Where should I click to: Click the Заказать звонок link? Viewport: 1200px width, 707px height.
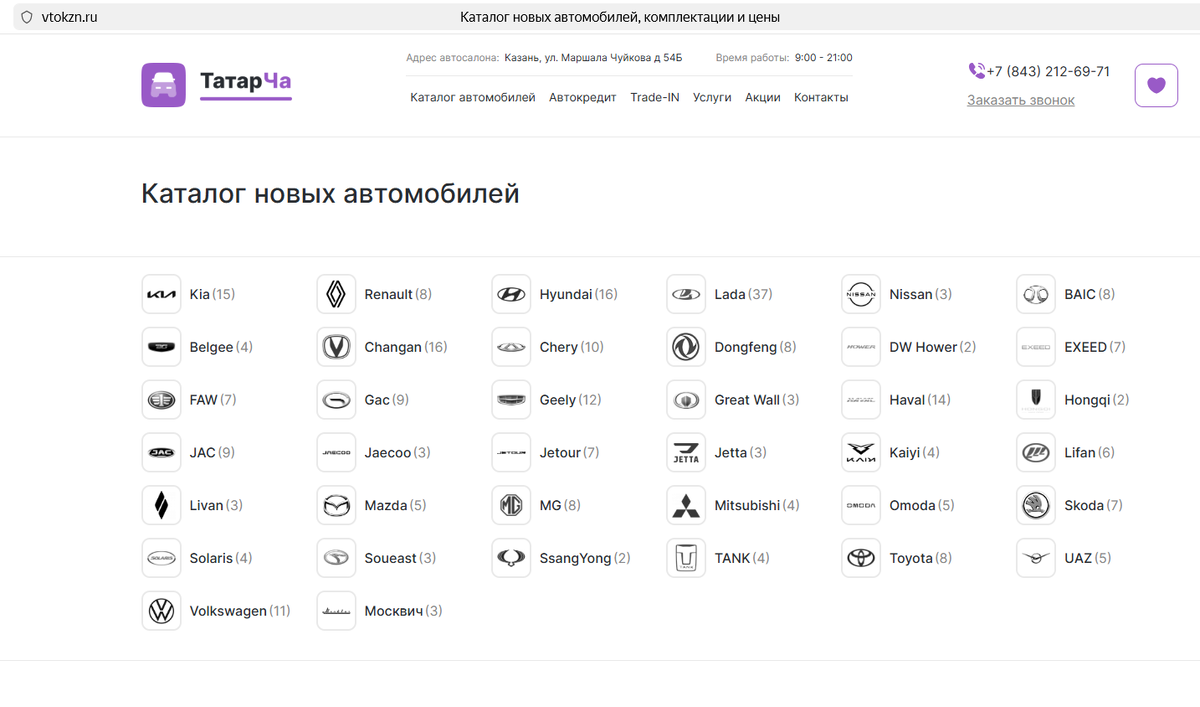click(x=1021, y=100)
